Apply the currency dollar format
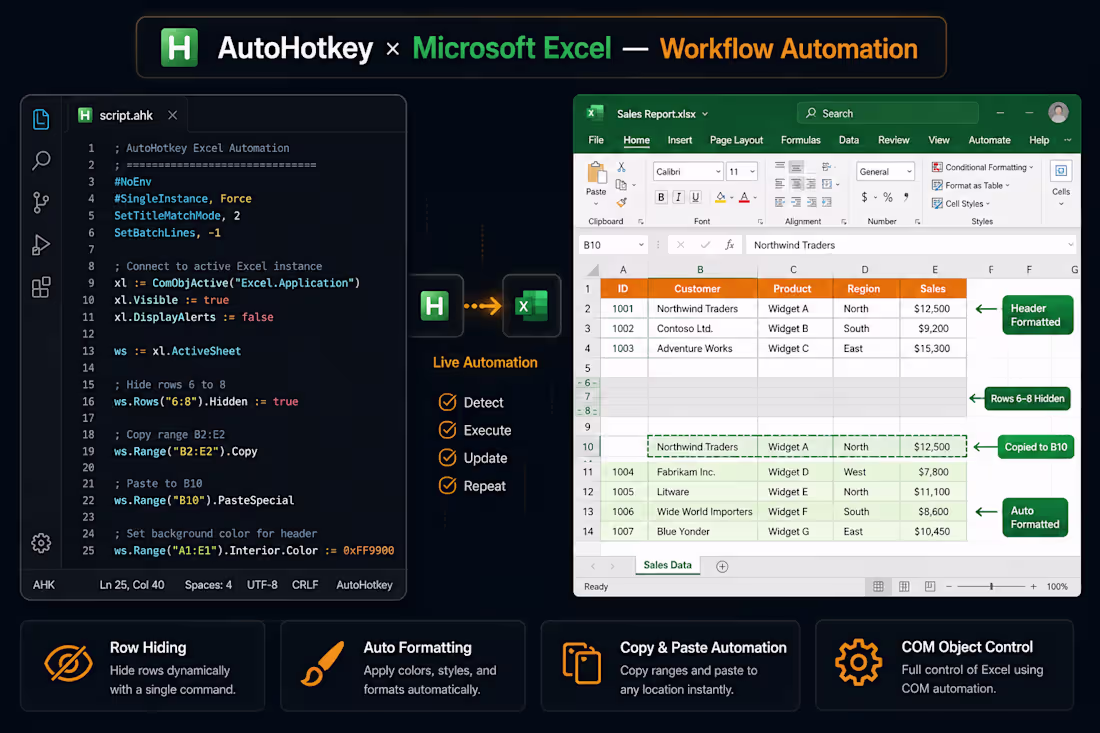The image size is (1100, 733). coord(864,197)
